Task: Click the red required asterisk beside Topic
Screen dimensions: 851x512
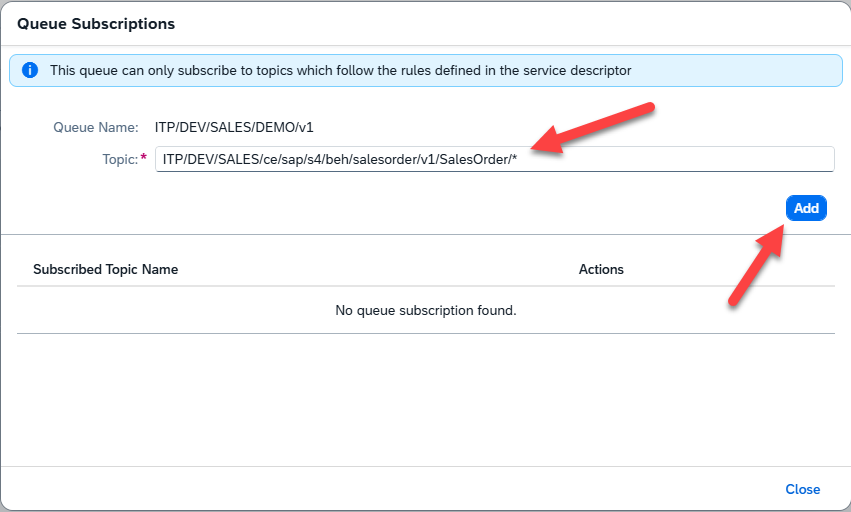Action: [x=144, y=158]
